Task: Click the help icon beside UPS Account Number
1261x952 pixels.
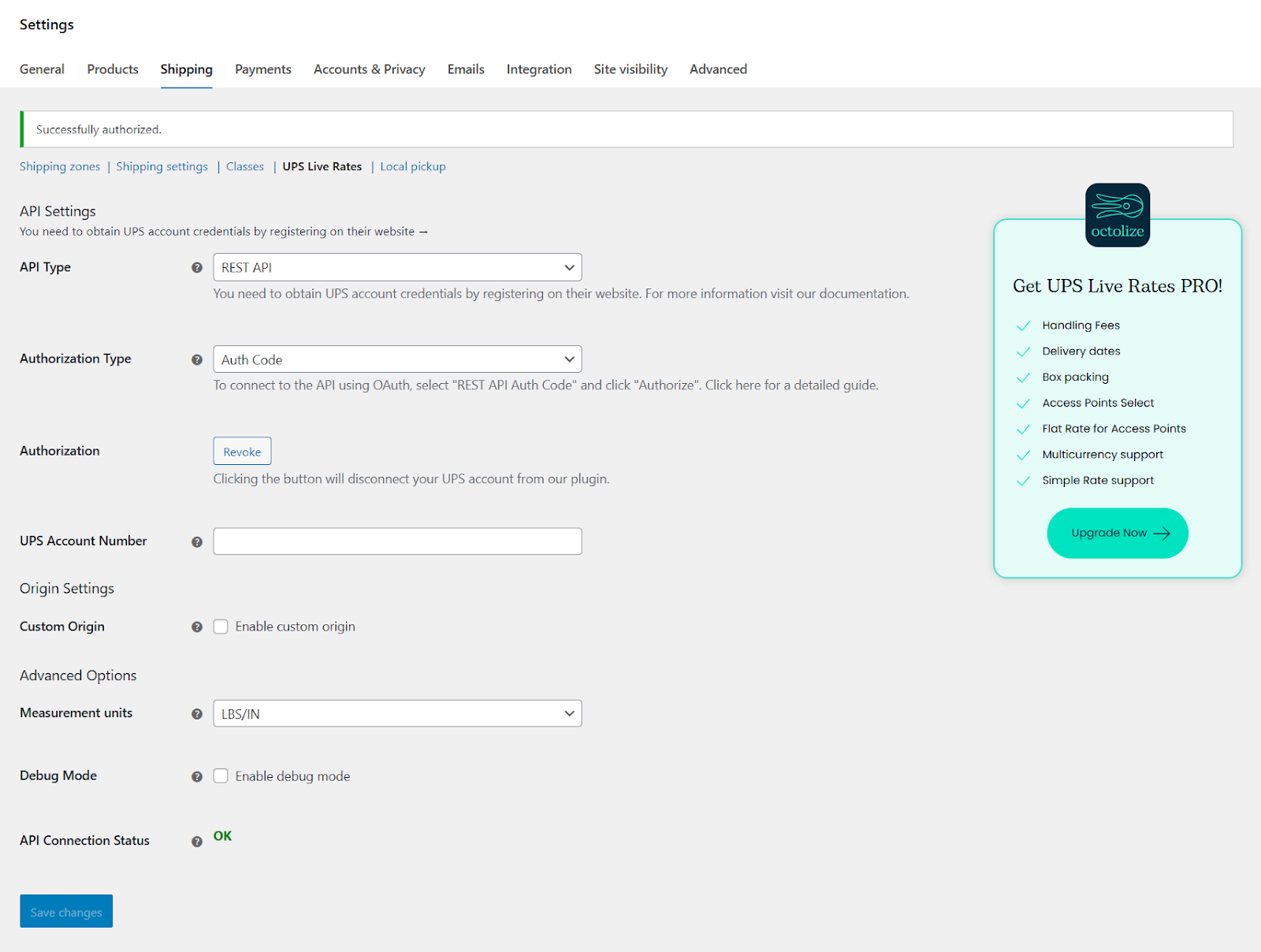Action: coord(197,542)
